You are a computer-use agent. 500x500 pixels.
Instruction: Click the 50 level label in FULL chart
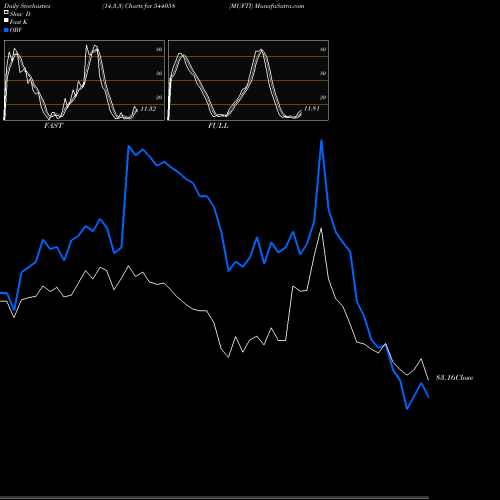[x=323, y=73]
